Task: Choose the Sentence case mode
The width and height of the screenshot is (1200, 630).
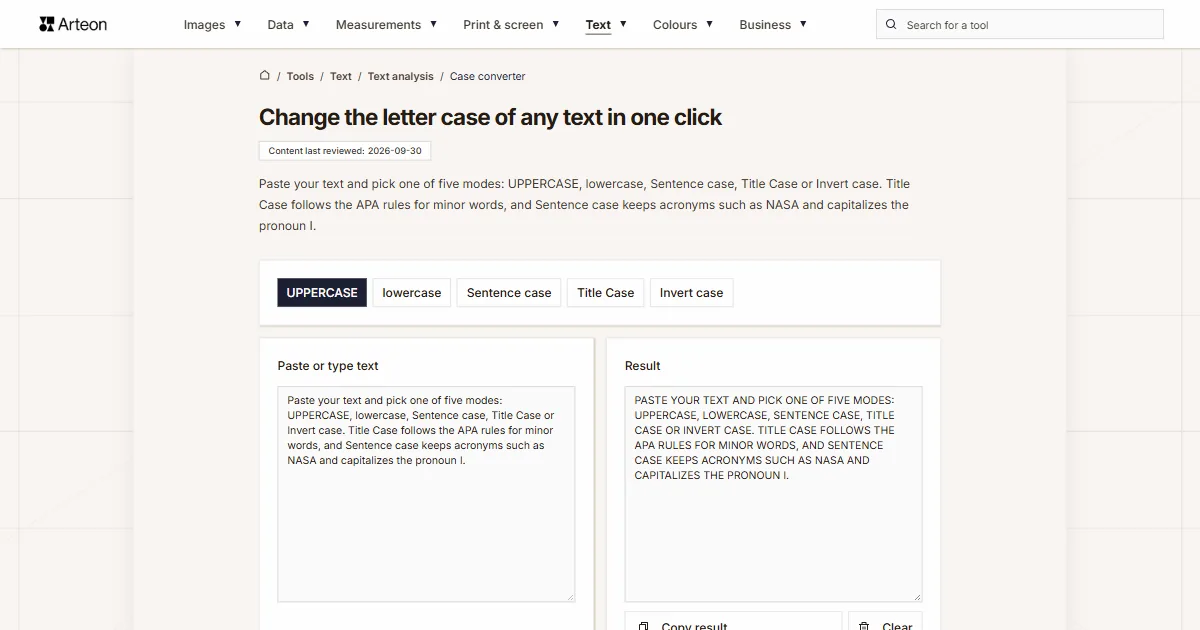Action: (x=509, y=293)
